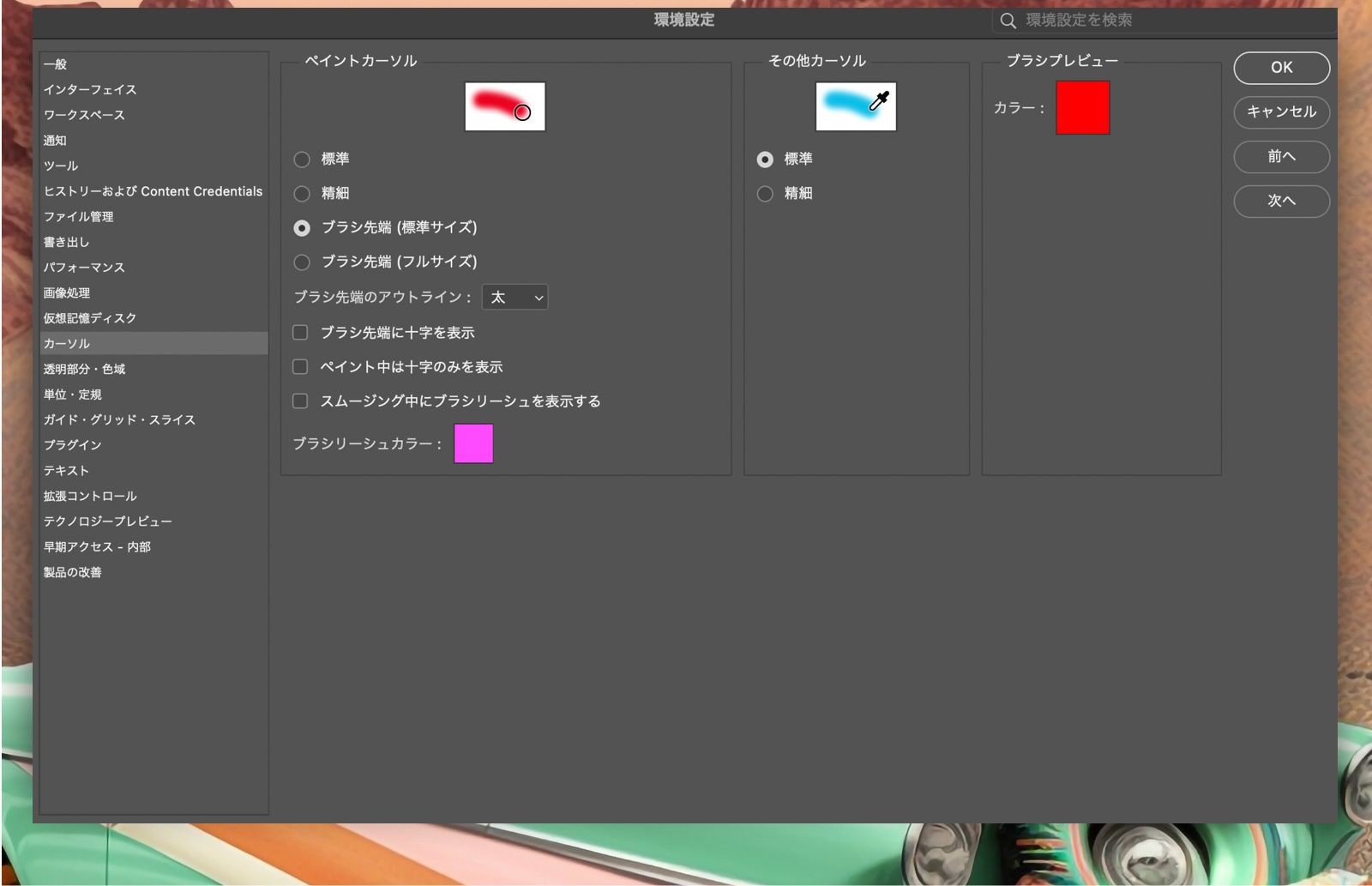Click the 次へ button
Image resolution: width=1372 pixels, height=886 pixels.
1282,201
